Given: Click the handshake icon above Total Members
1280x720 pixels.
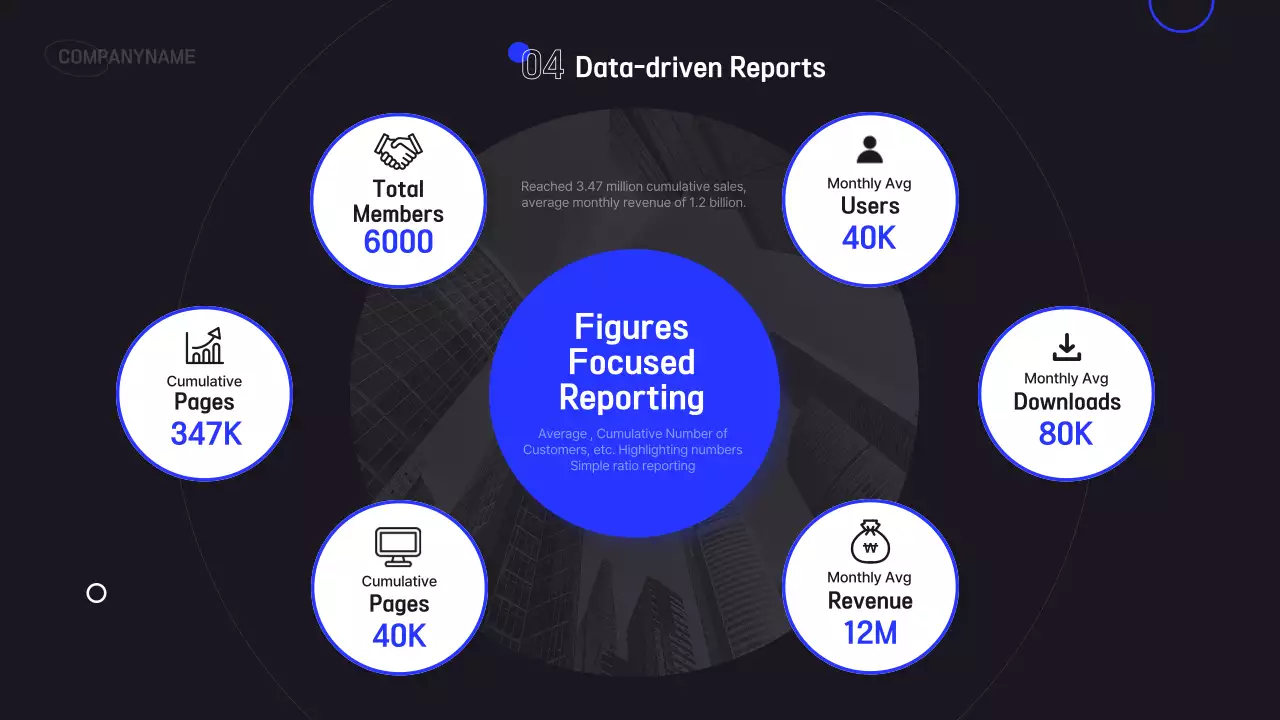Looking at the screenshot, I should pyautogui.click(x=398, y=151).
